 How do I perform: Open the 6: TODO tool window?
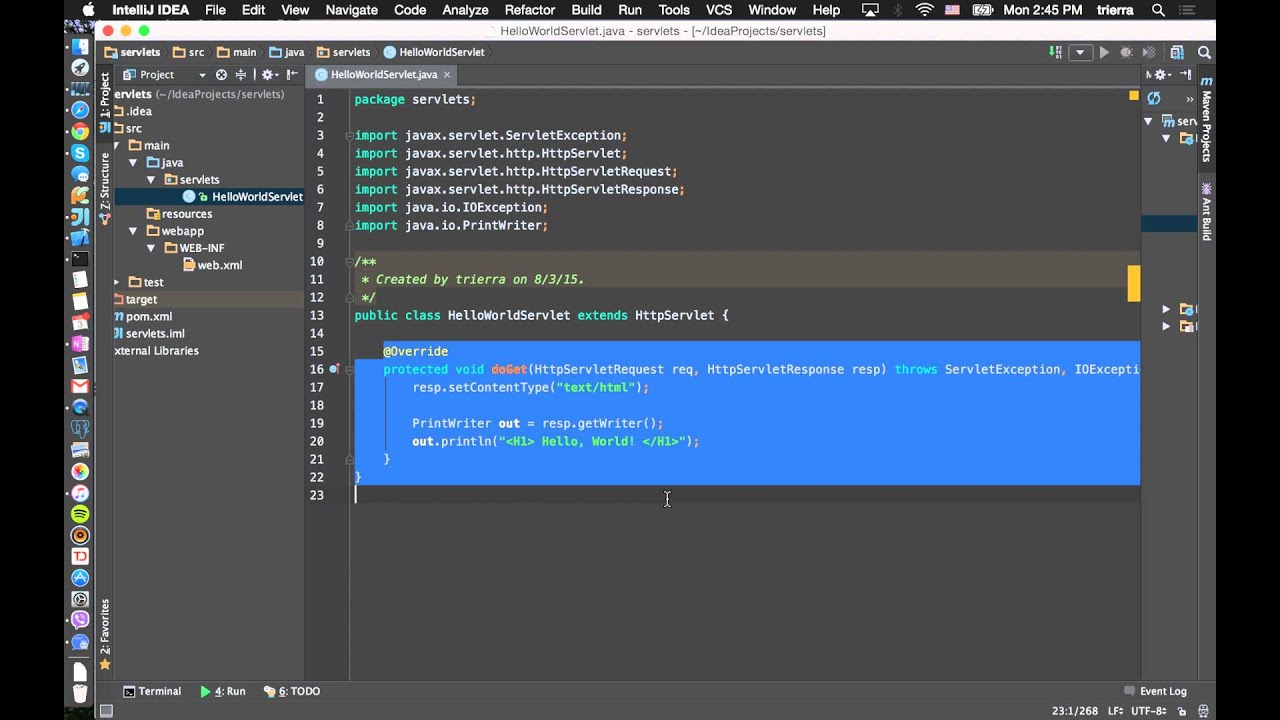coord(292,691)
